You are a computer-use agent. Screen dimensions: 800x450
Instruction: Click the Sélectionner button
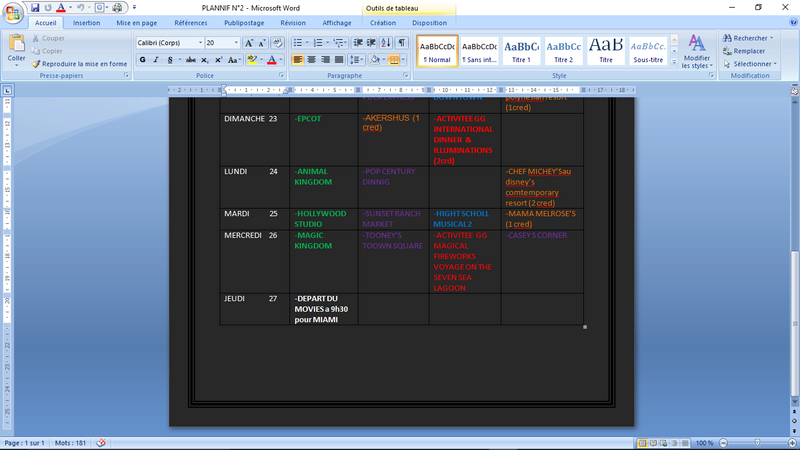pyautogui.click(x=750, y=64)
